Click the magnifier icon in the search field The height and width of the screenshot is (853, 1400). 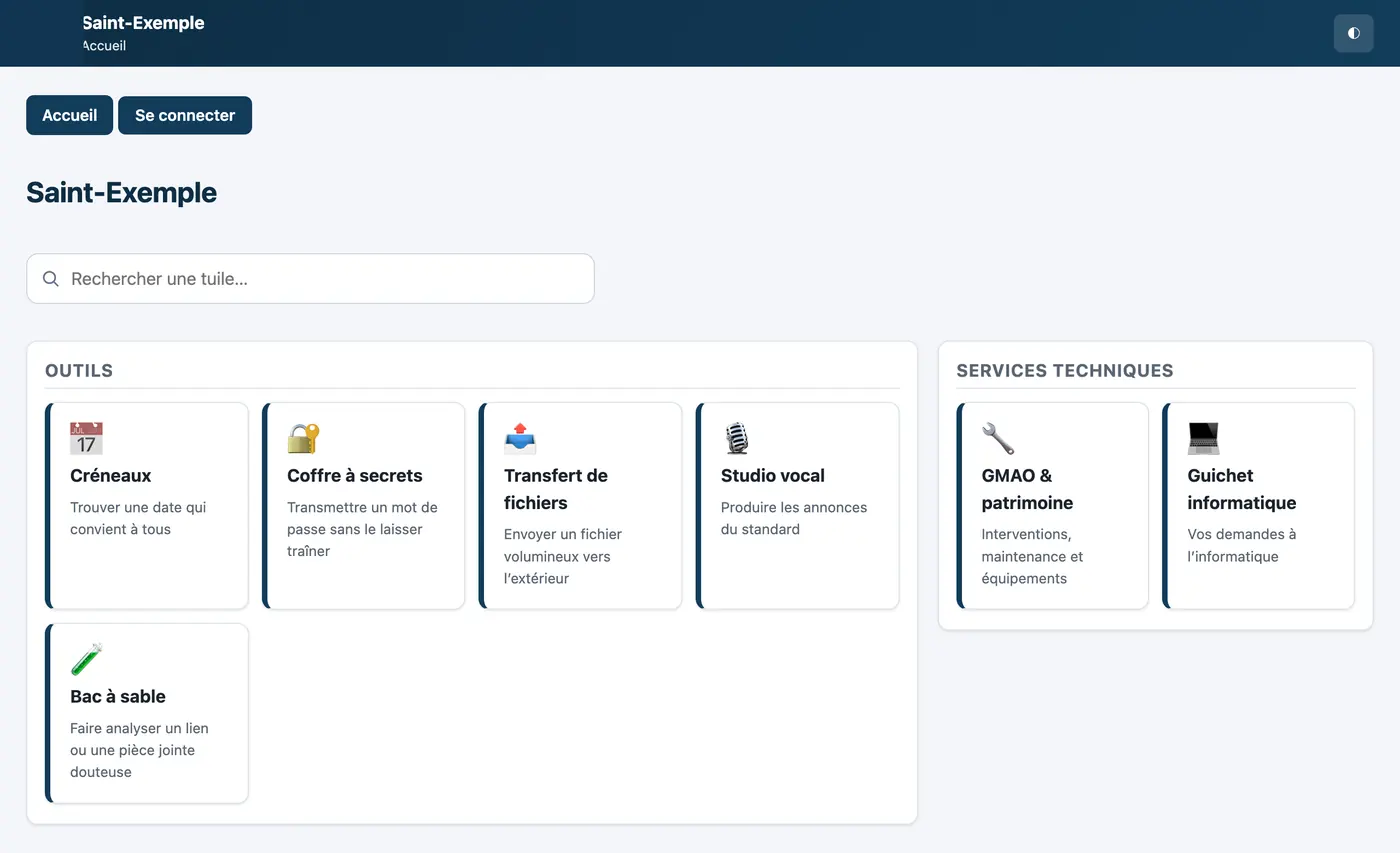coord(51,279)
